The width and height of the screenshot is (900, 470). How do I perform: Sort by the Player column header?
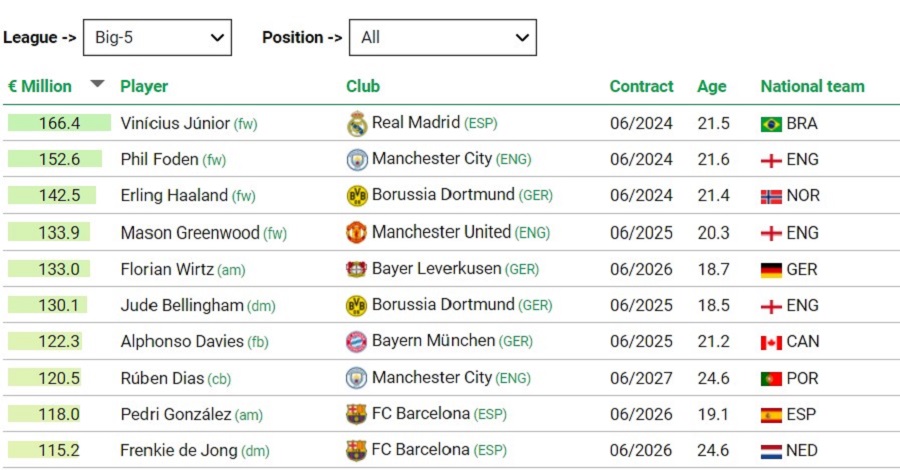(144, 86)
